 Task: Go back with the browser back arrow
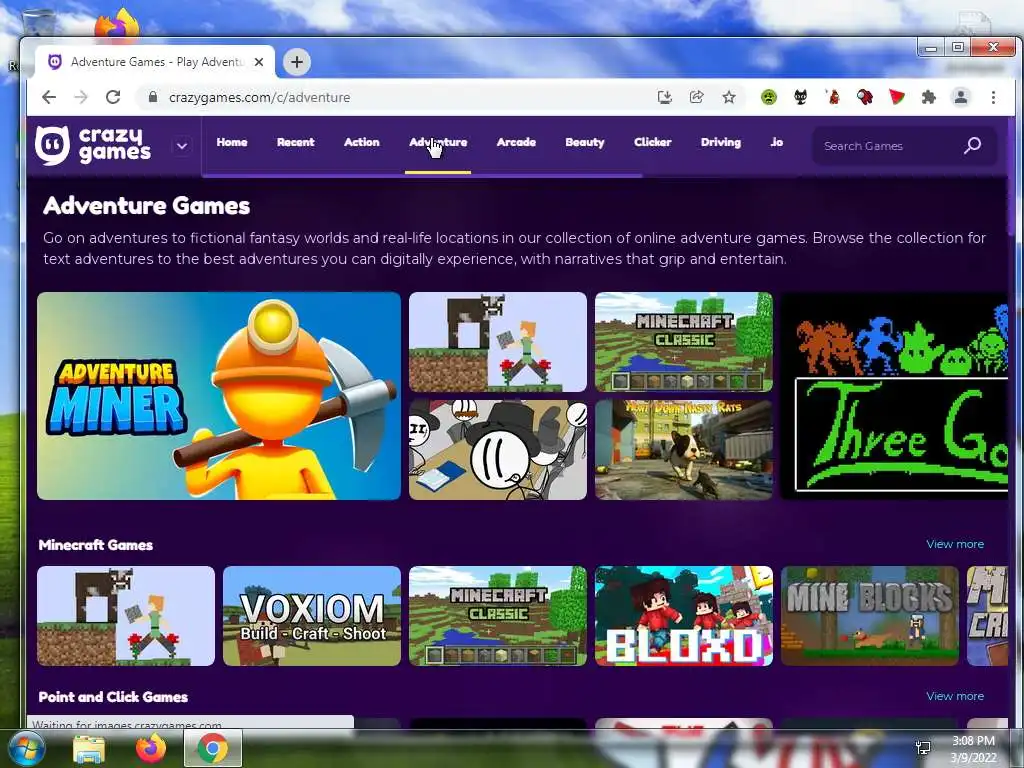[49, 97]
